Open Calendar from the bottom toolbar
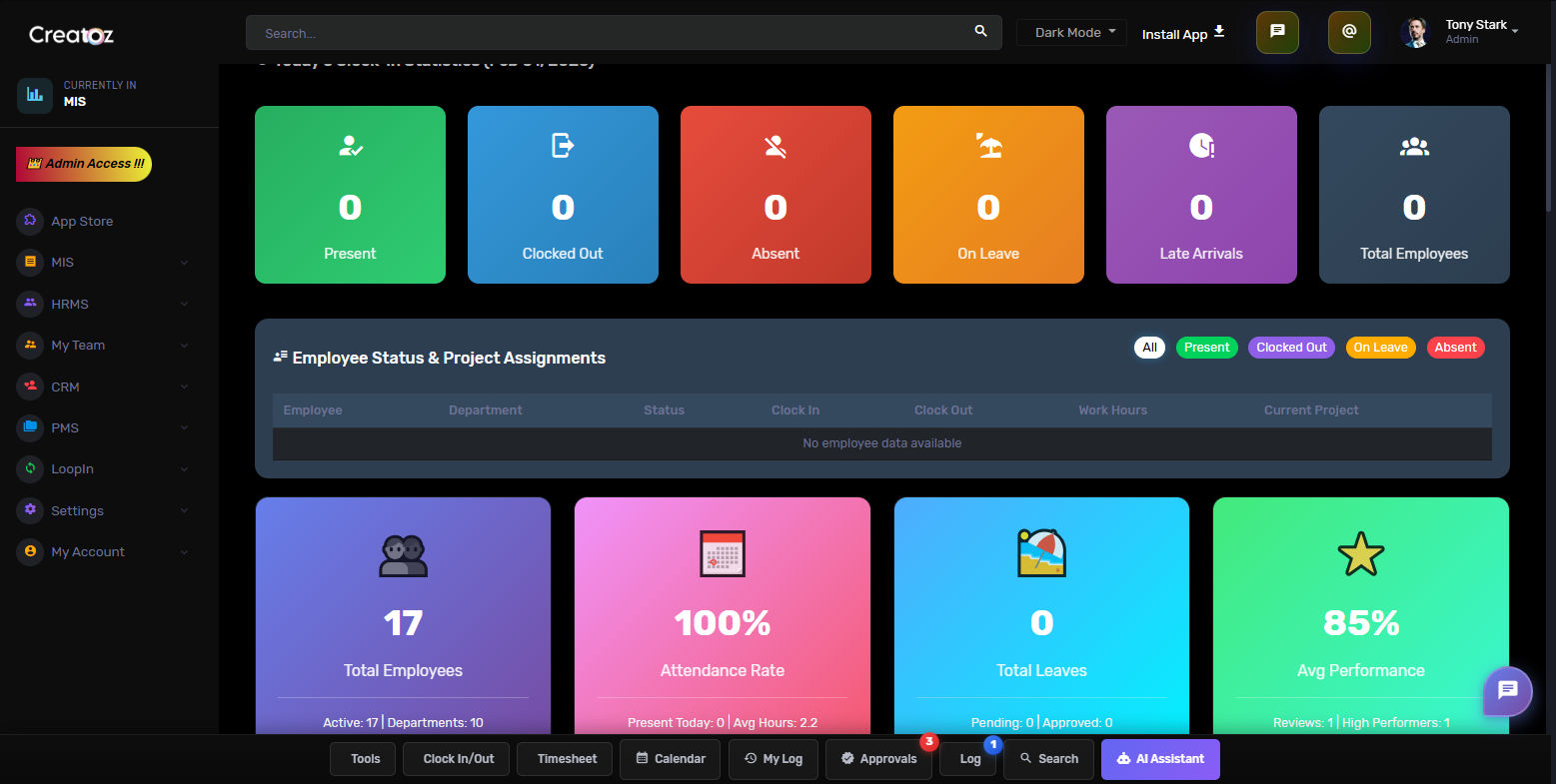 [x=670, y=759]
